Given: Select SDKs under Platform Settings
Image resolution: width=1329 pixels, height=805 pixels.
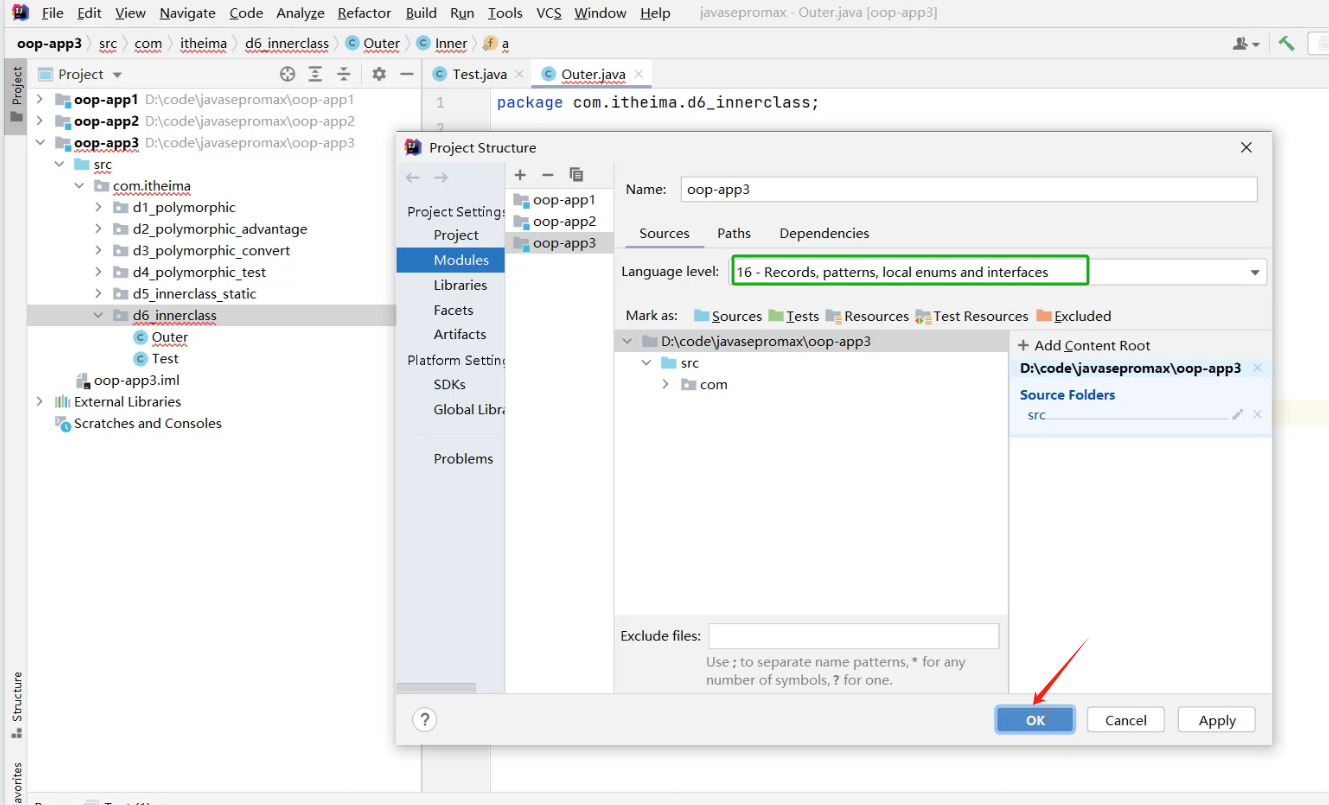Looking at the screenshot, I should tap(451, 384).
